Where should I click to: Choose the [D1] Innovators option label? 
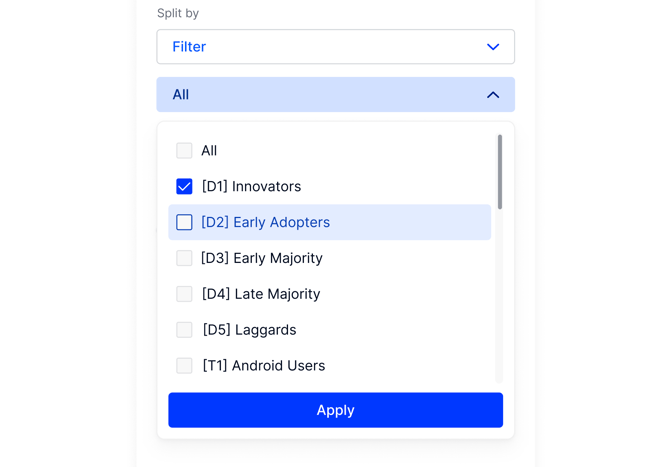click(x=251, y=187)
